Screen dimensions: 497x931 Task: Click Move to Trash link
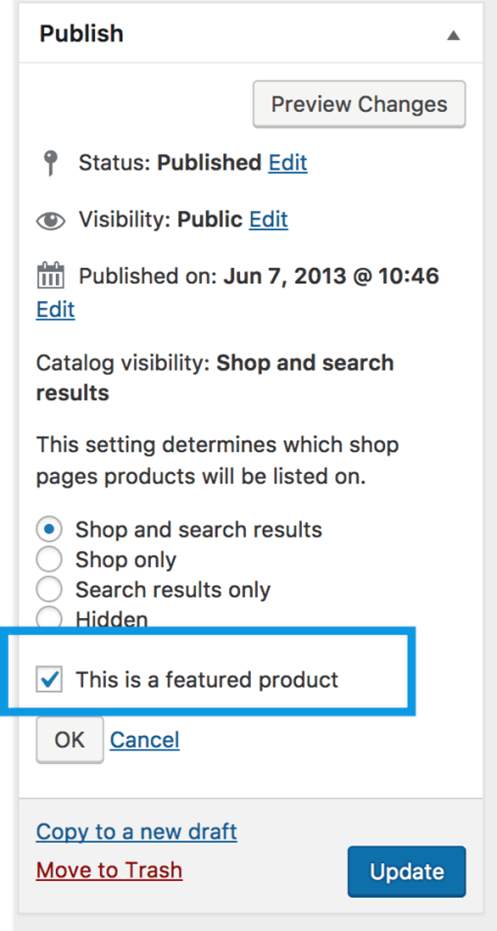(109, 870)
